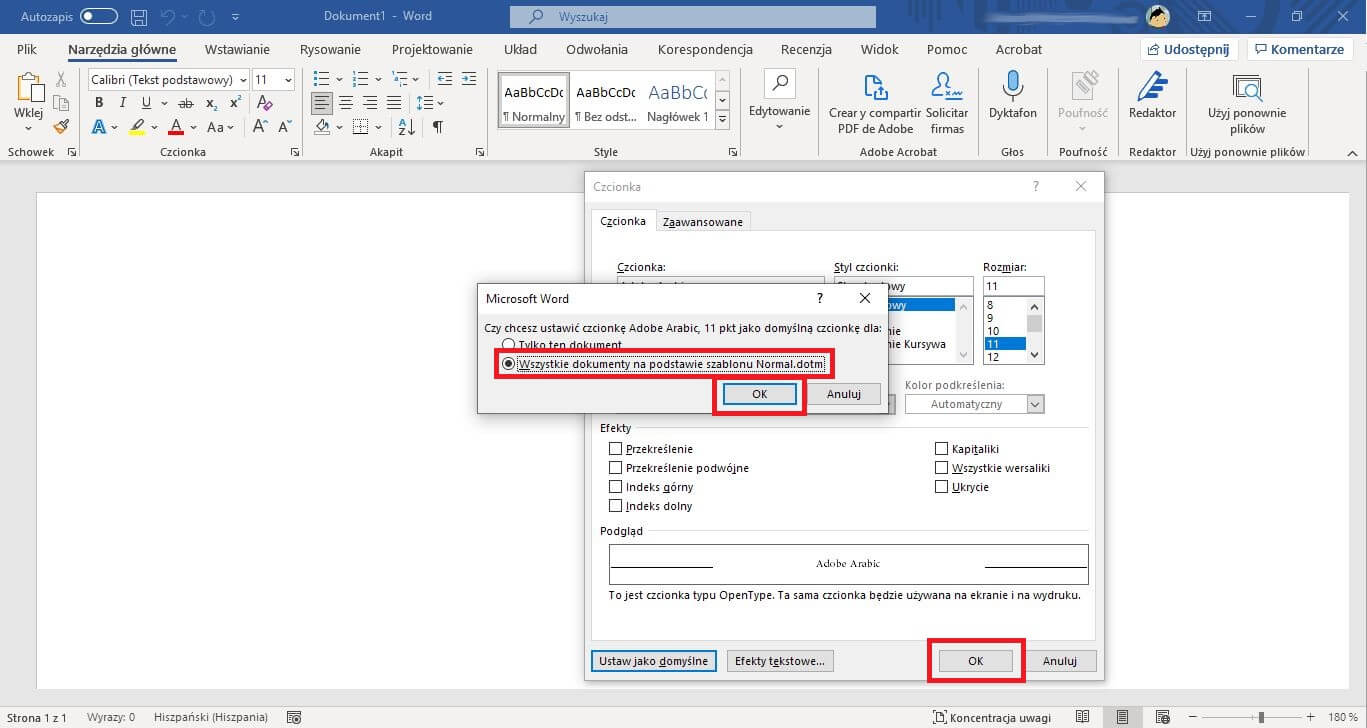
Task: Apply Italic formatting from the ribbon
Action: 123,103
